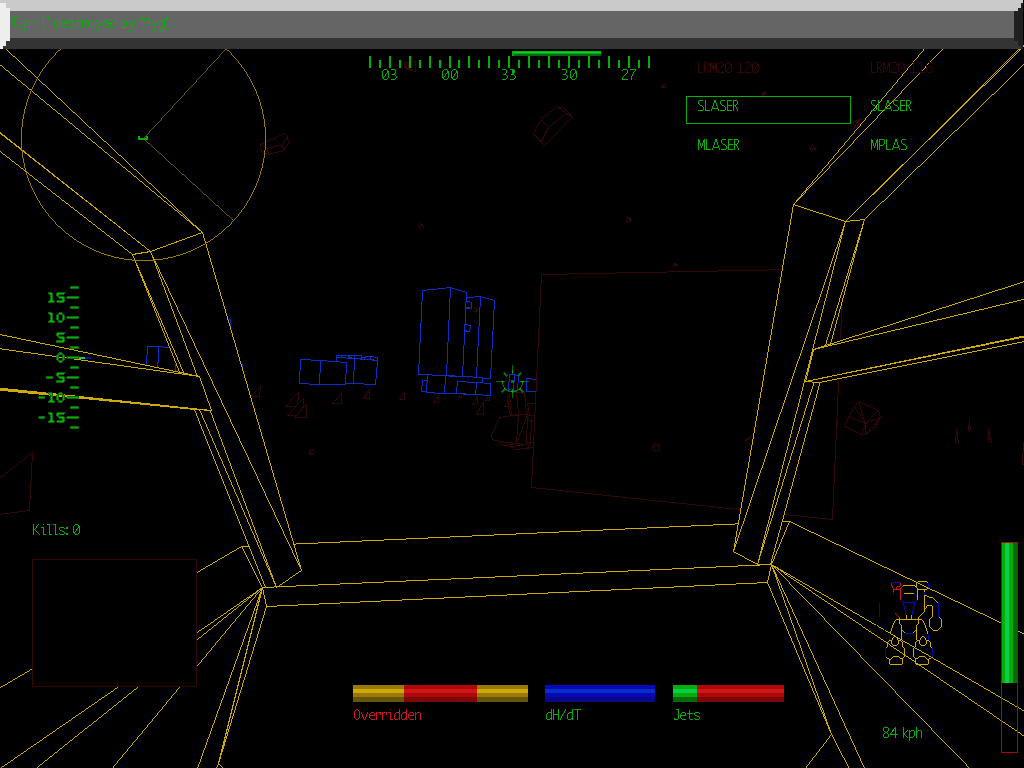Image resolution: width=1024 pixels, height=768 pixels.
Task: Click the green blip on the radar
Action: (143, 137)
